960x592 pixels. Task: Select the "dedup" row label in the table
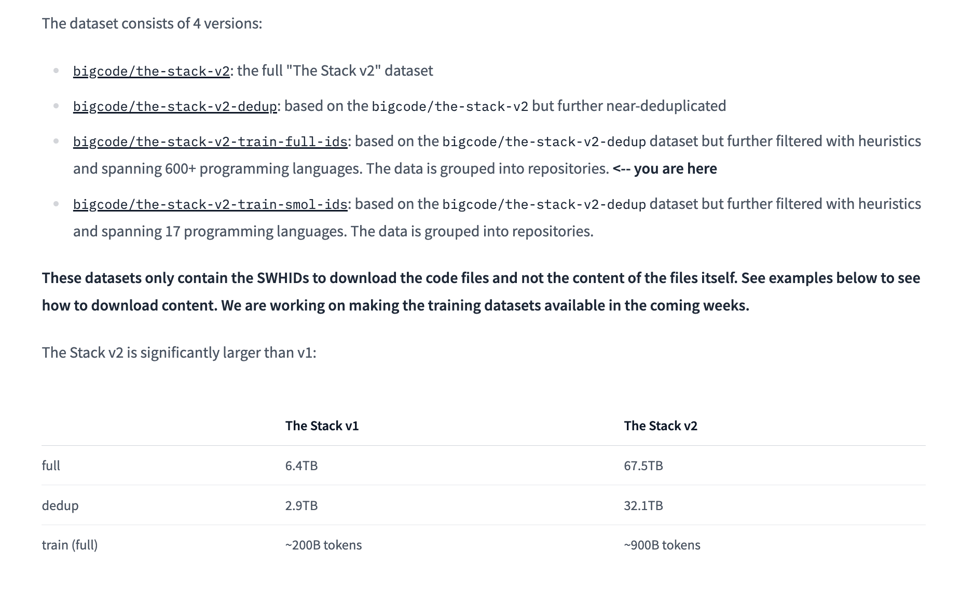click(x=60, y=506)
